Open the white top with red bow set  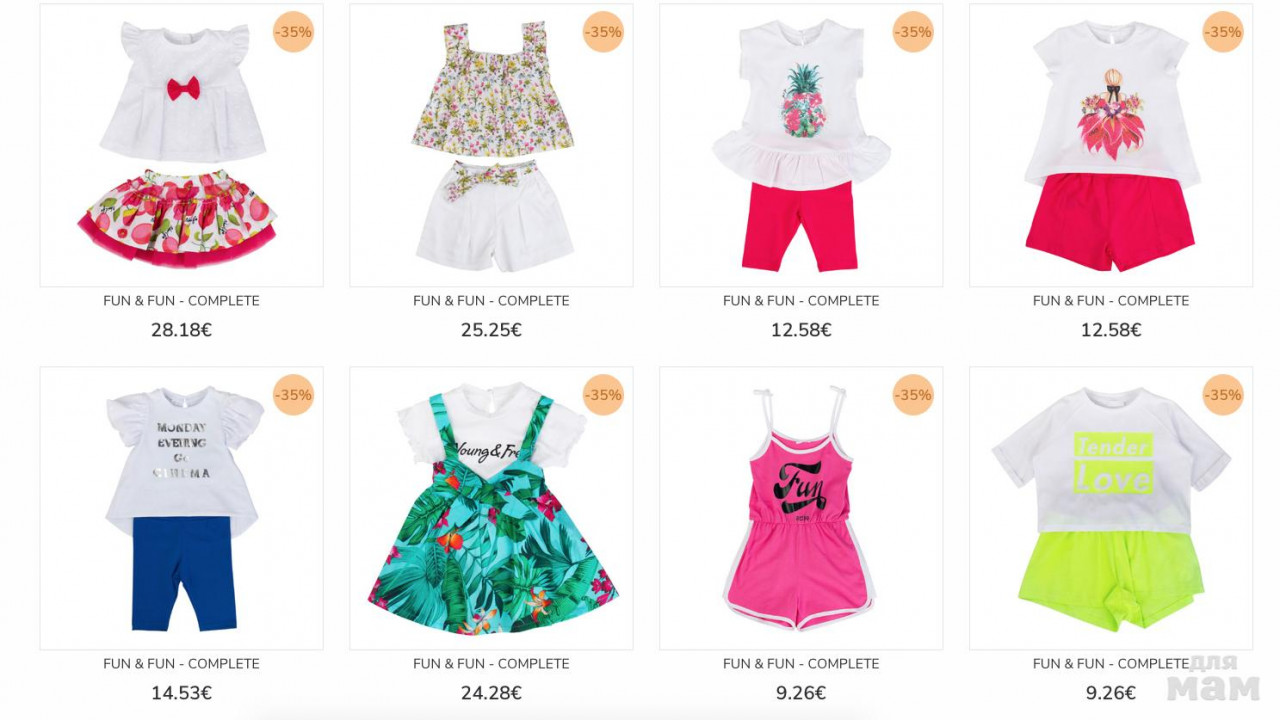[181, 145]
